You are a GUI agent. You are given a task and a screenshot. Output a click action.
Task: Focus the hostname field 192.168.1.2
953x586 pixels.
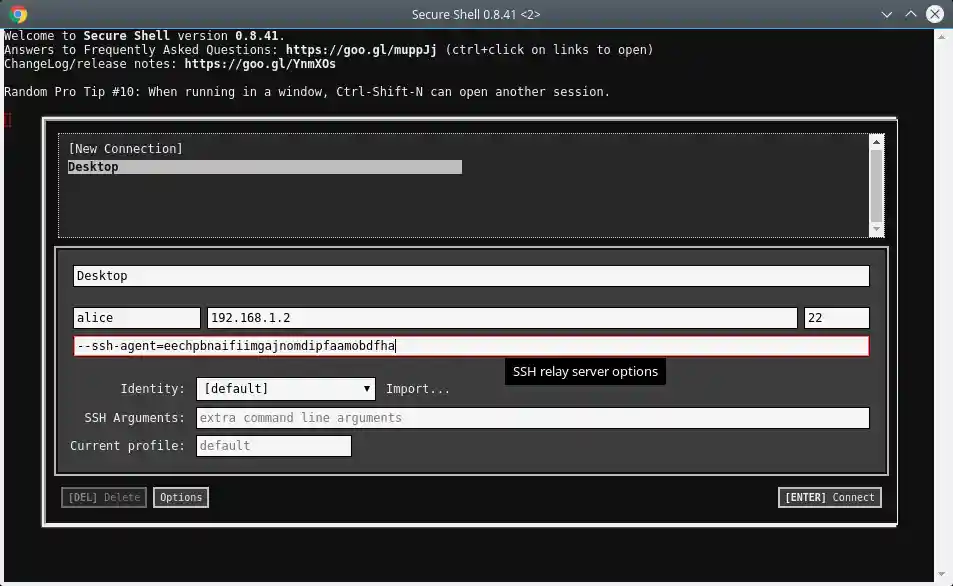[x=502, y=317]
